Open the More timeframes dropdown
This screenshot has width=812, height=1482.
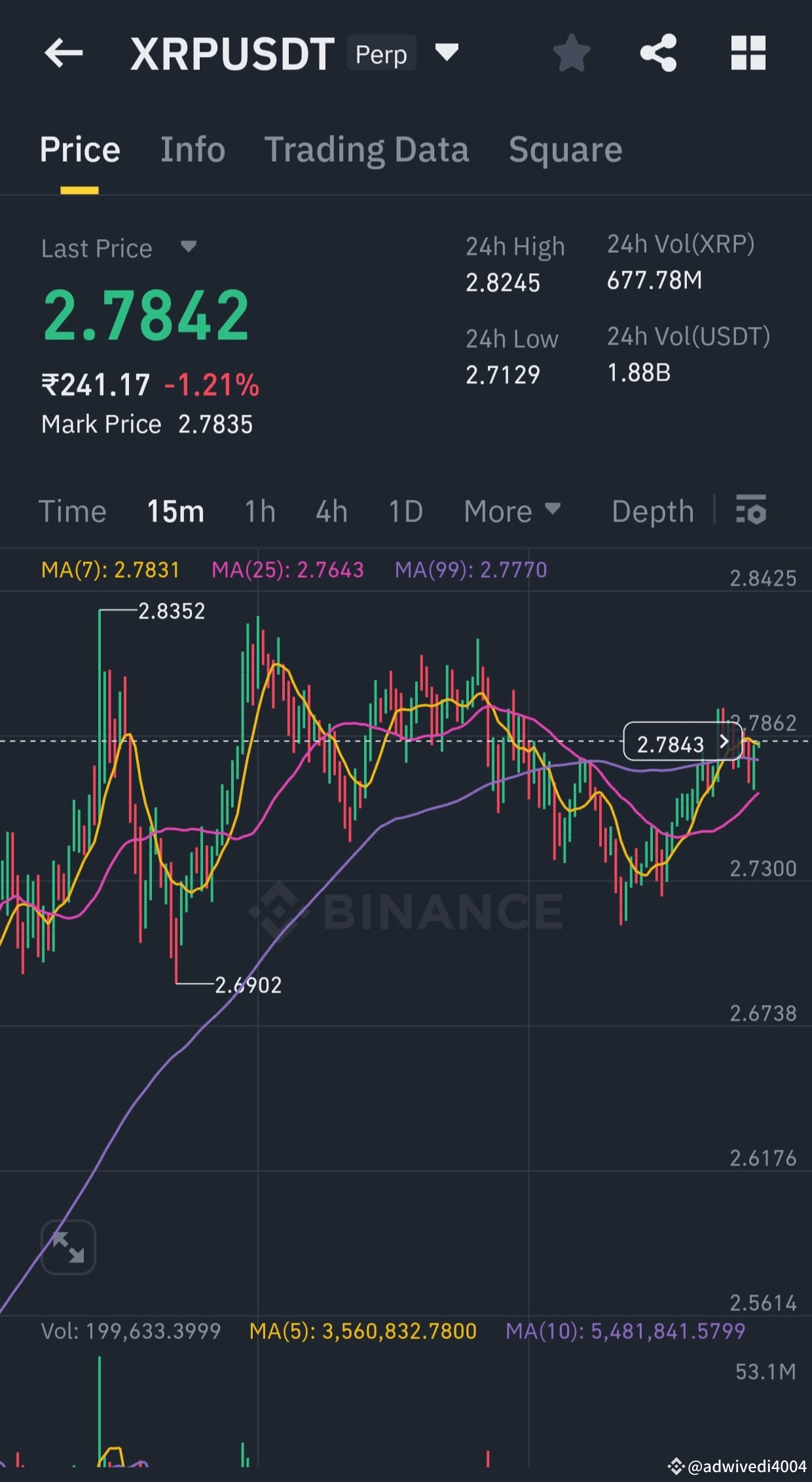(x=513, y=511)
